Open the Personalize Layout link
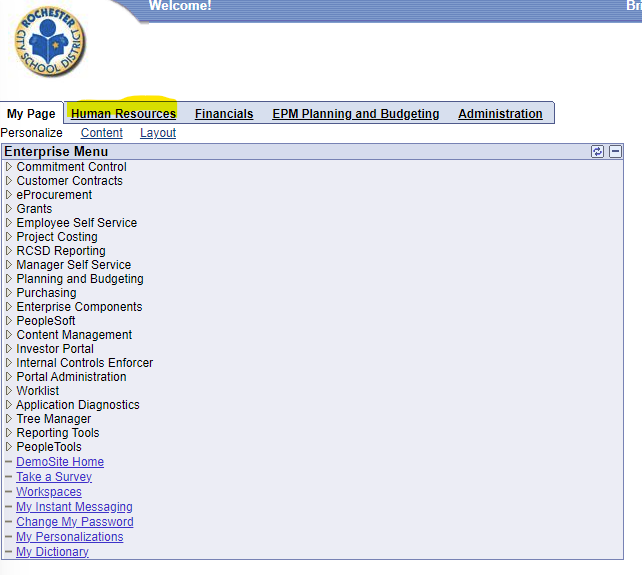The height and width of the screenshot is (575, 642). pos(158,133)
